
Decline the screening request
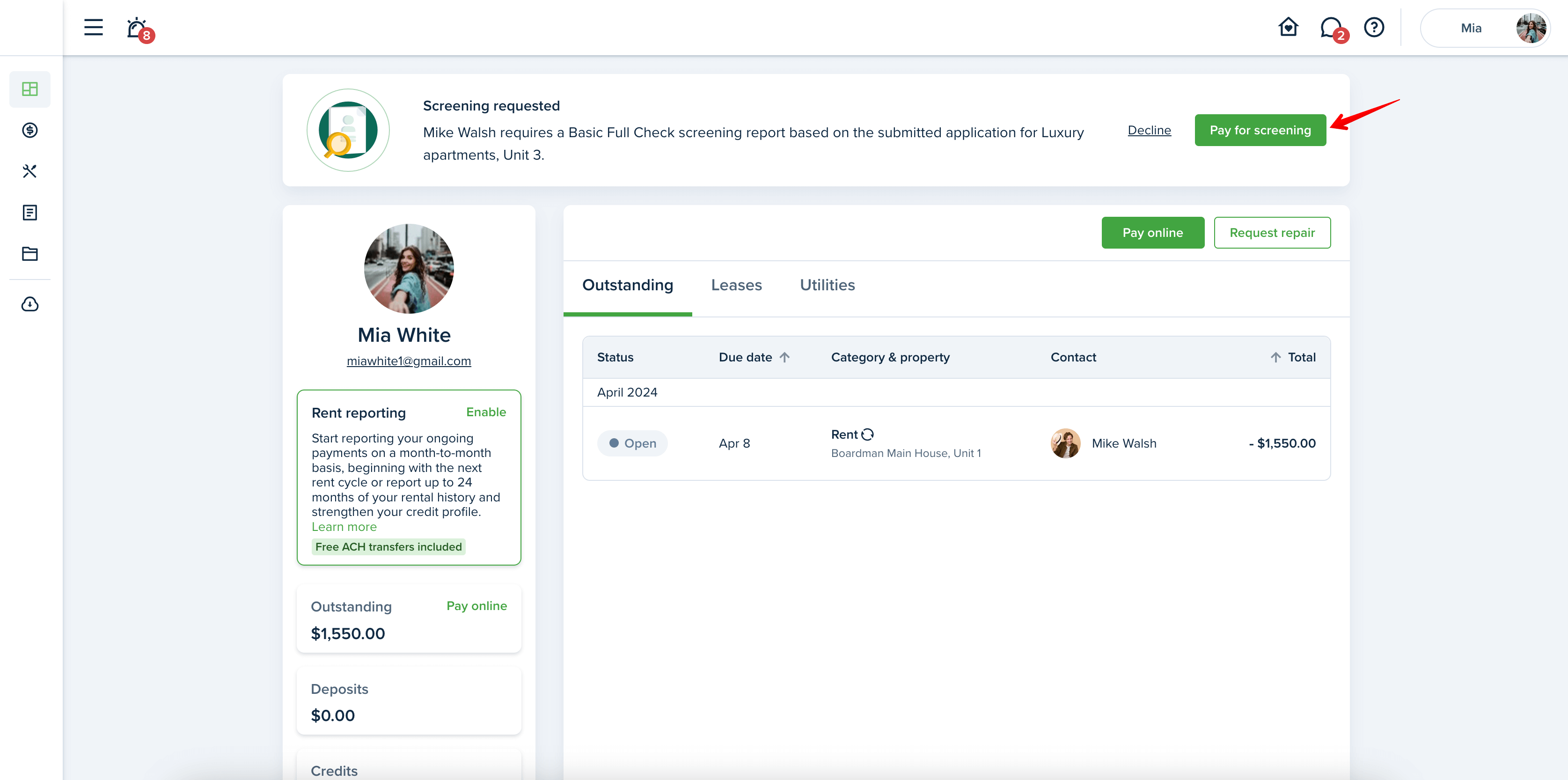coord(1149,130)
